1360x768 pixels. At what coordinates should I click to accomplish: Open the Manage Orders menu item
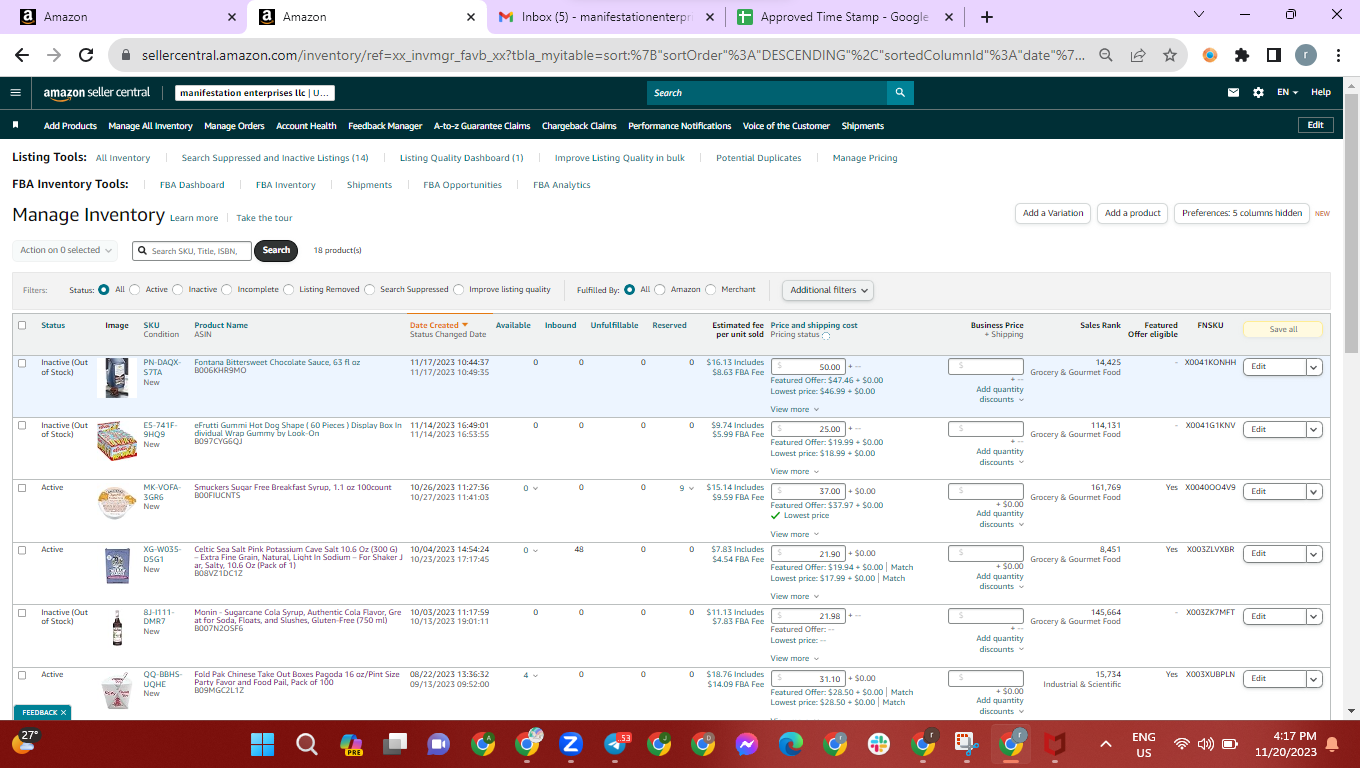coord(234,126)
